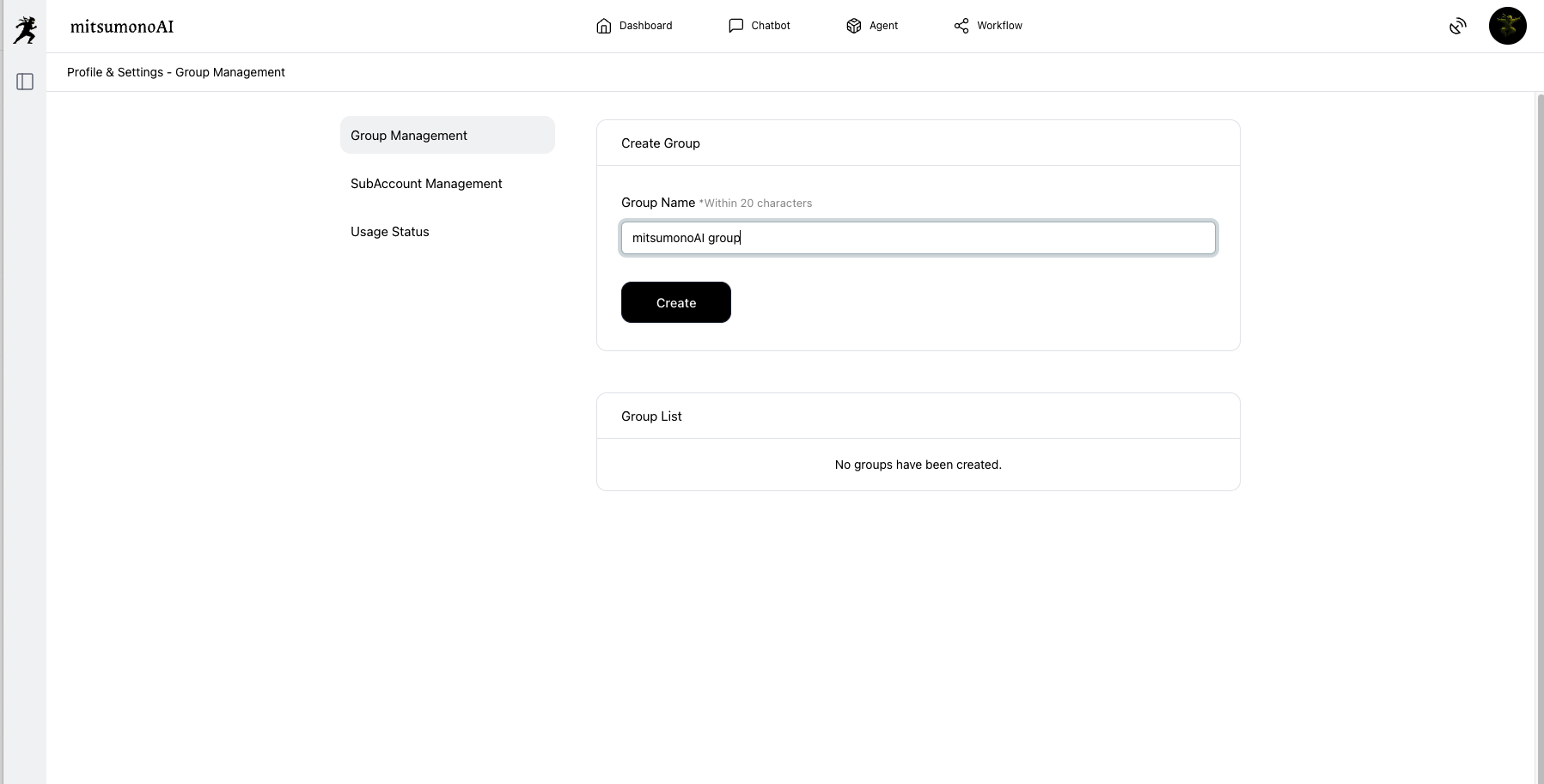1544x784 pixels.
Task: Open the user avatar menu
Action: point(1507,26)
